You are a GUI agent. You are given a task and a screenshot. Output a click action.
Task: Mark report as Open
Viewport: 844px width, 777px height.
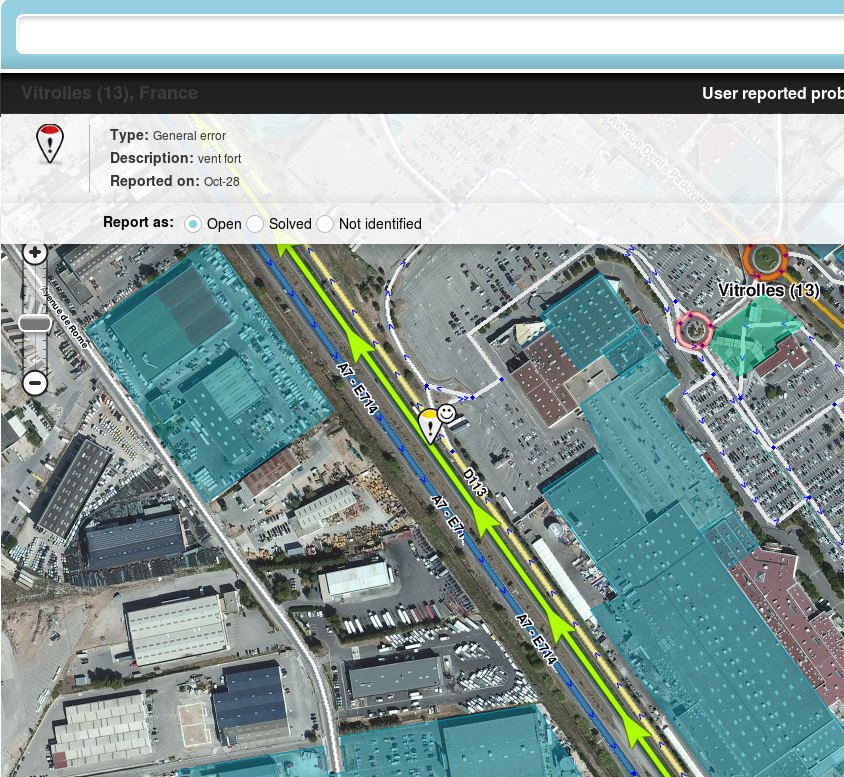193,224
